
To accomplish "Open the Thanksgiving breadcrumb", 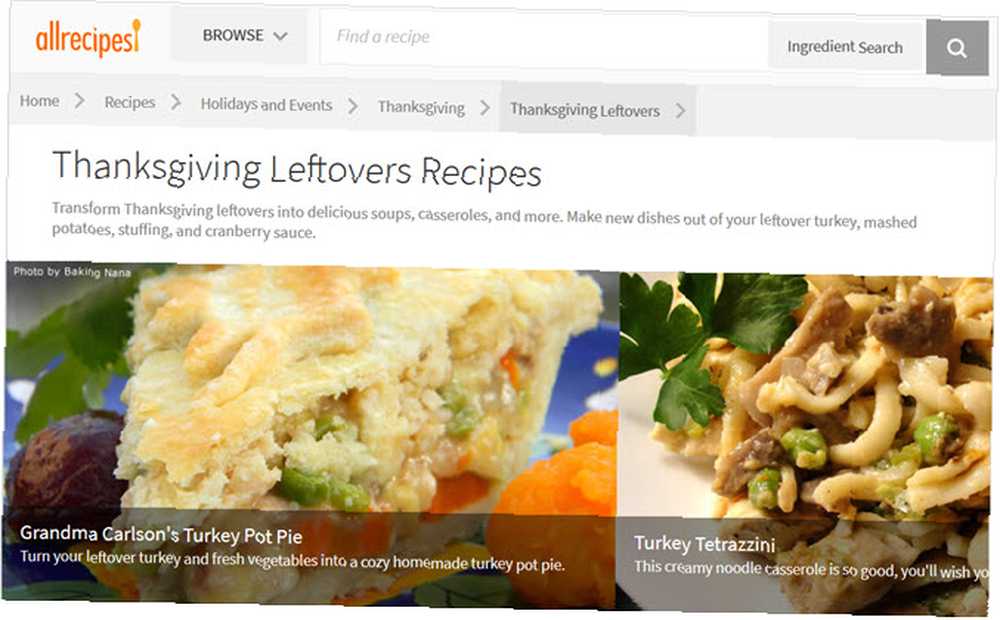I will click(x=421, y=107).
